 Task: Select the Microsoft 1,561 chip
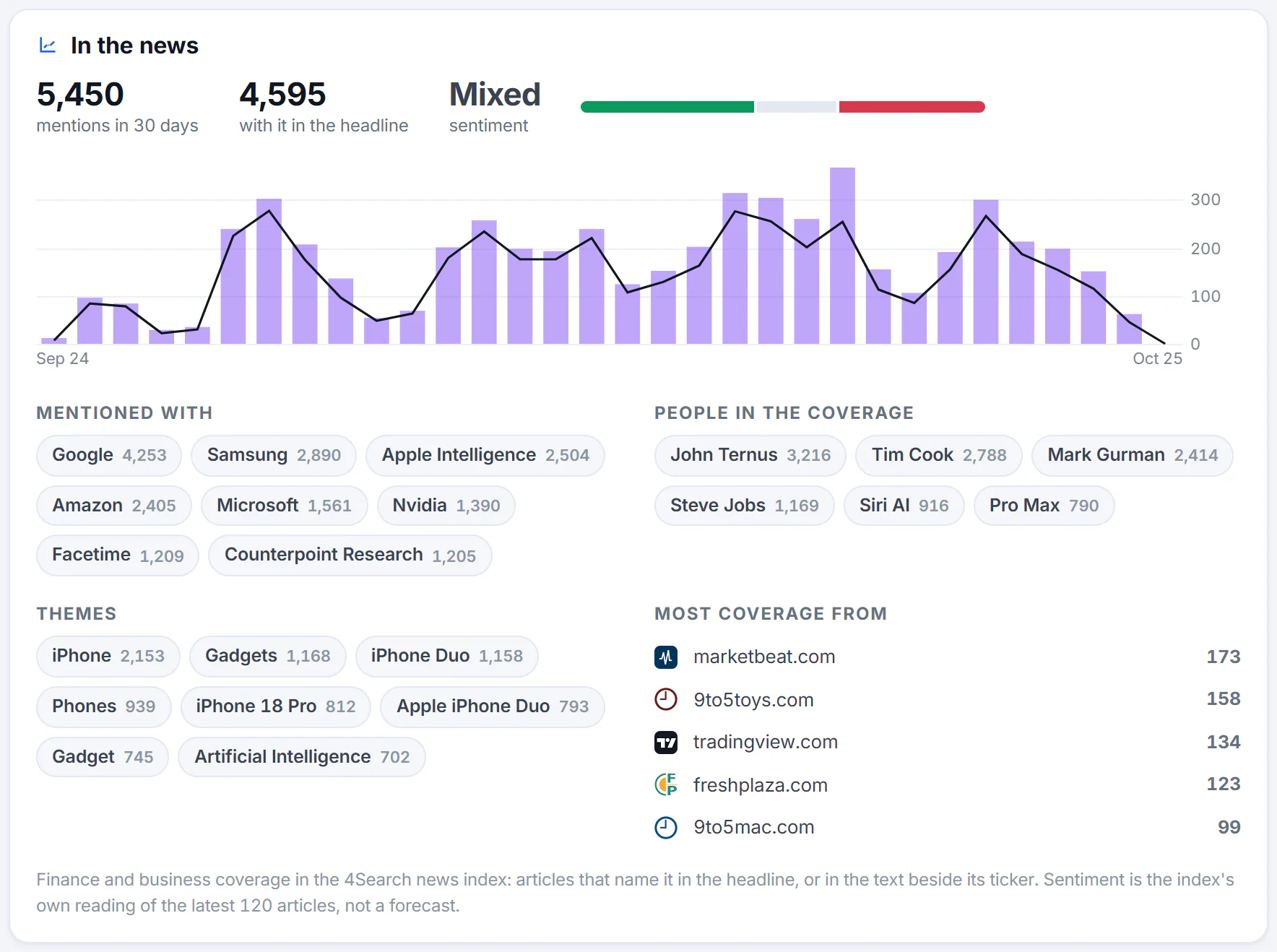tap(285, 506)
